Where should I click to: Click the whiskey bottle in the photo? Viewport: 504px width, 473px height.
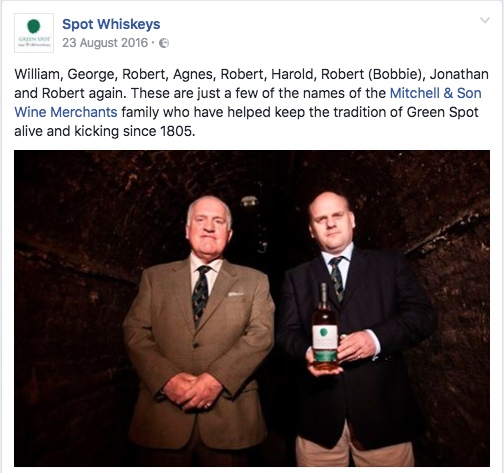point(324,327)
